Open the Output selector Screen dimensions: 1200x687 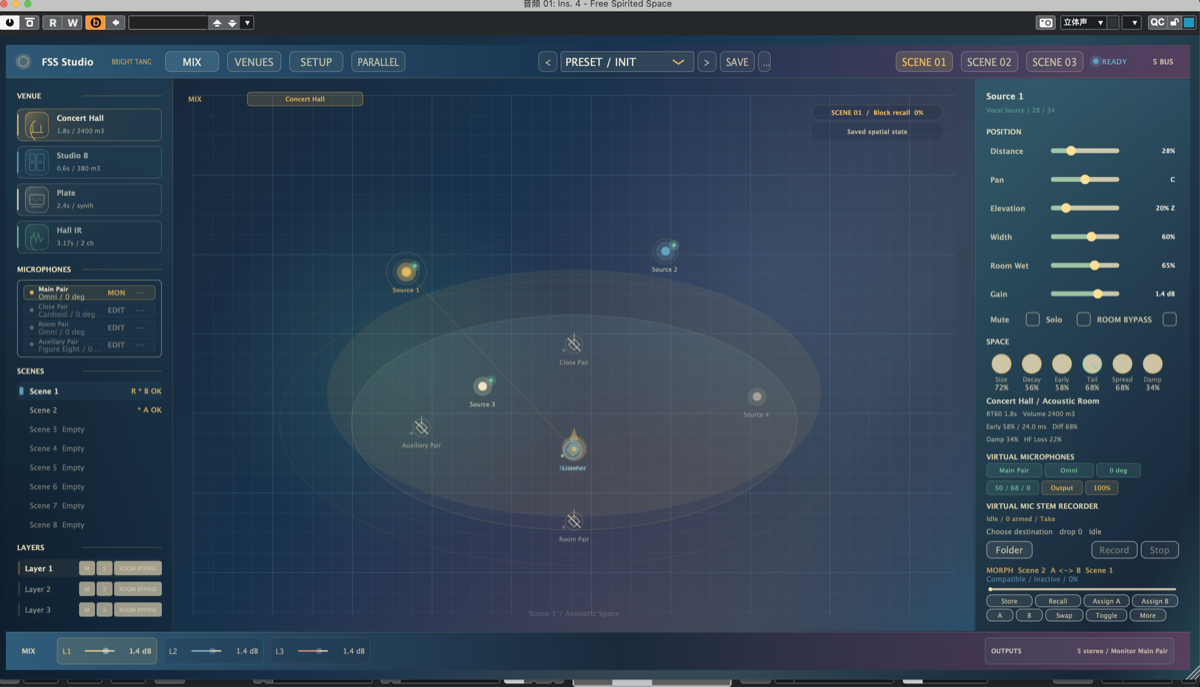(x=1062, y=488)
